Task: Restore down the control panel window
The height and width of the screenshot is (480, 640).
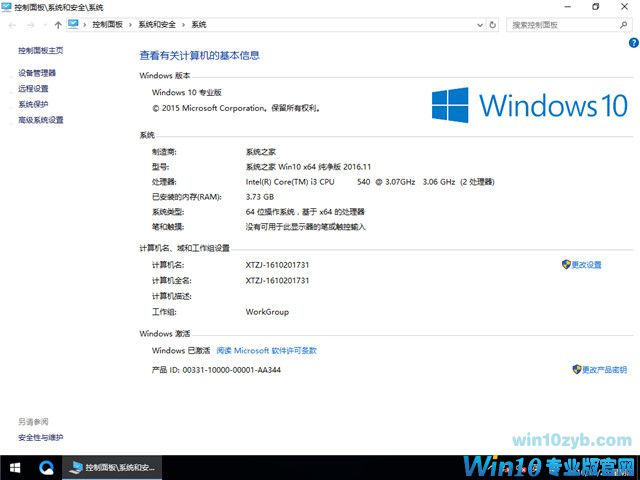Action: 596,7
